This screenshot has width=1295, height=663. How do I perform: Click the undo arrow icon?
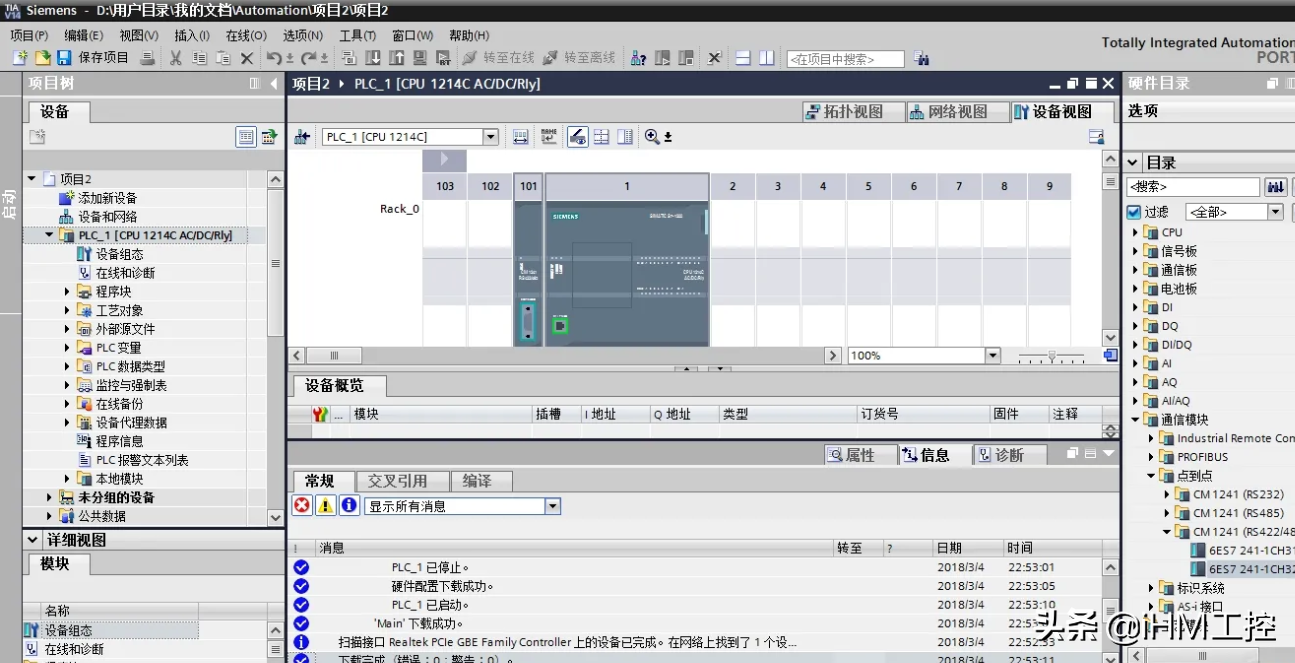coord(275,58)
